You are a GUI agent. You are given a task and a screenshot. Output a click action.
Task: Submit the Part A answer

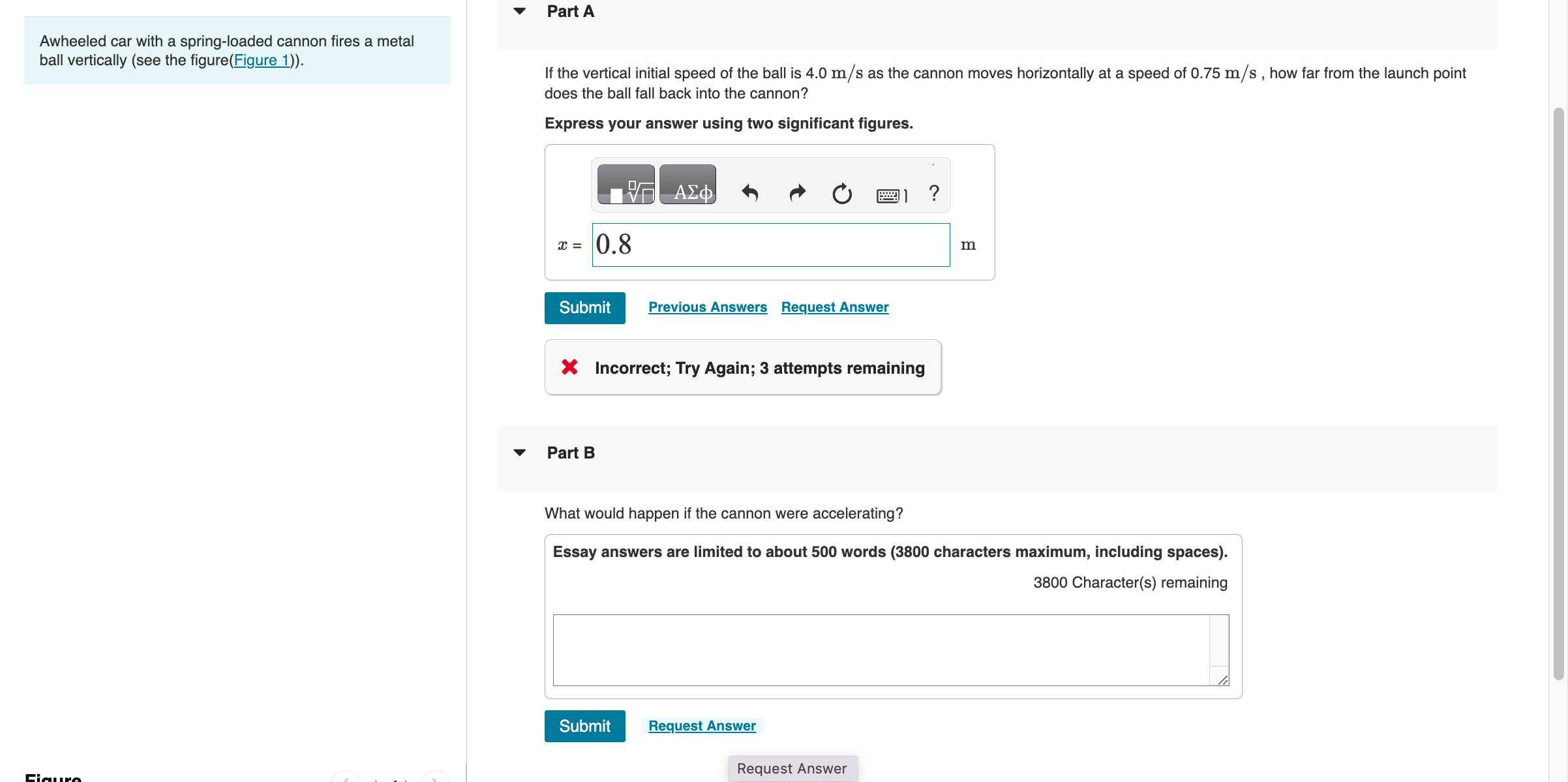(x=584, y=308)
